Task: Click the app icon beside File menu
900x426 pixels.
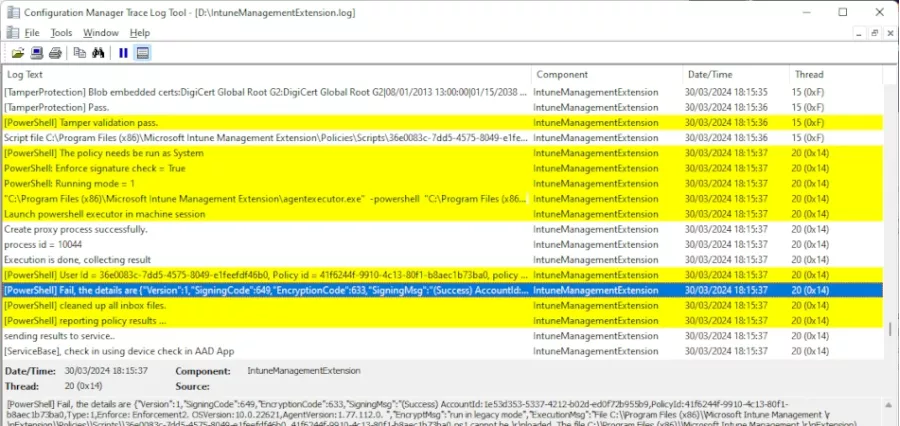Action: click(12, 33)
